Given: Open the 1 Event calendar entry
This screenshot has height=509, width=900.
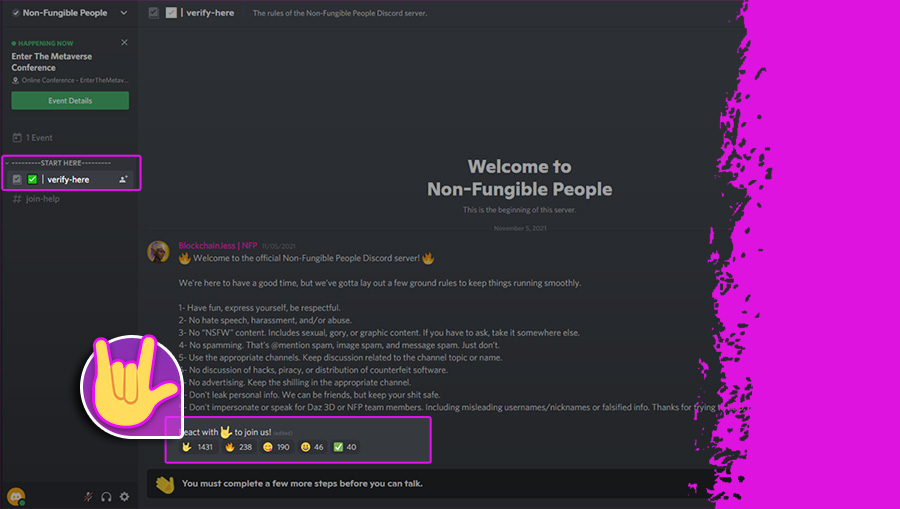Looking at the screenshot, I should 33,138.
